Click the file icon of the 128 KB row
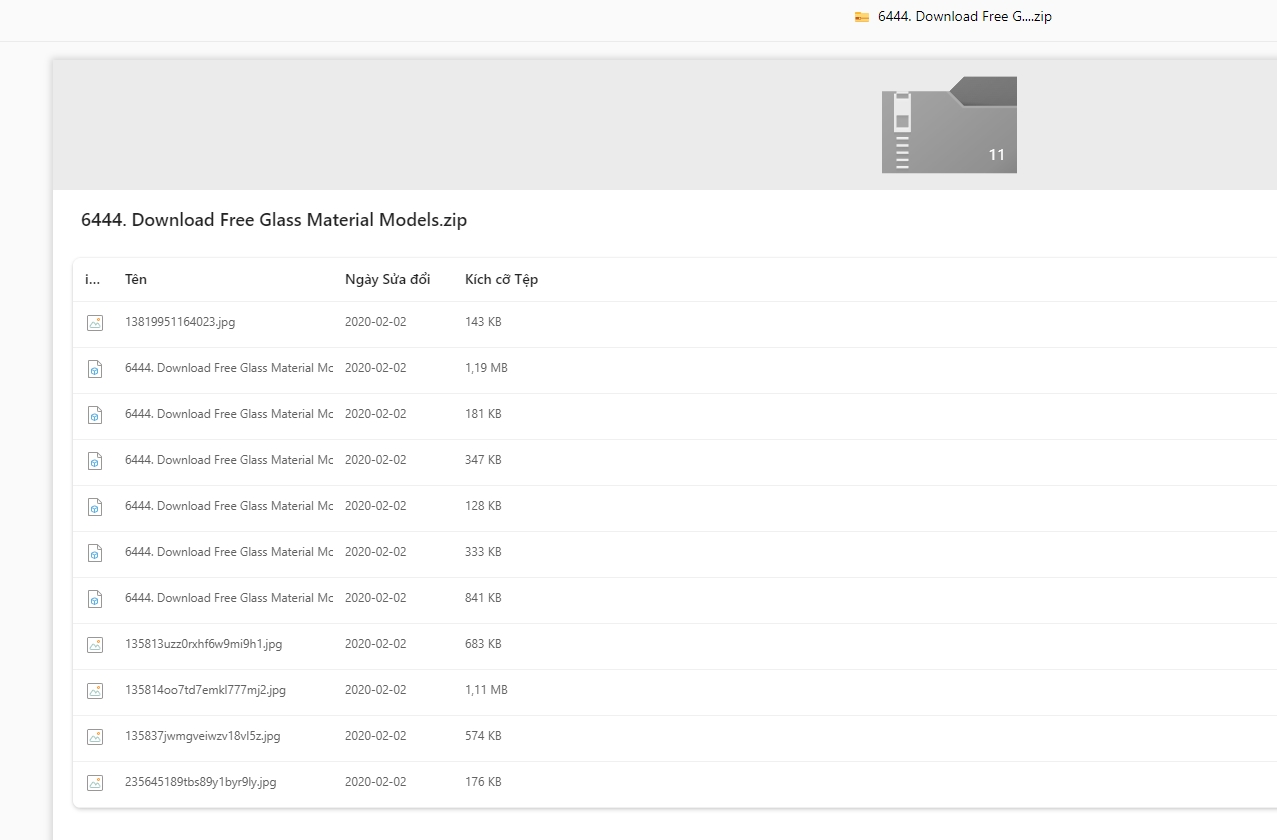 [x=95, y=507]
